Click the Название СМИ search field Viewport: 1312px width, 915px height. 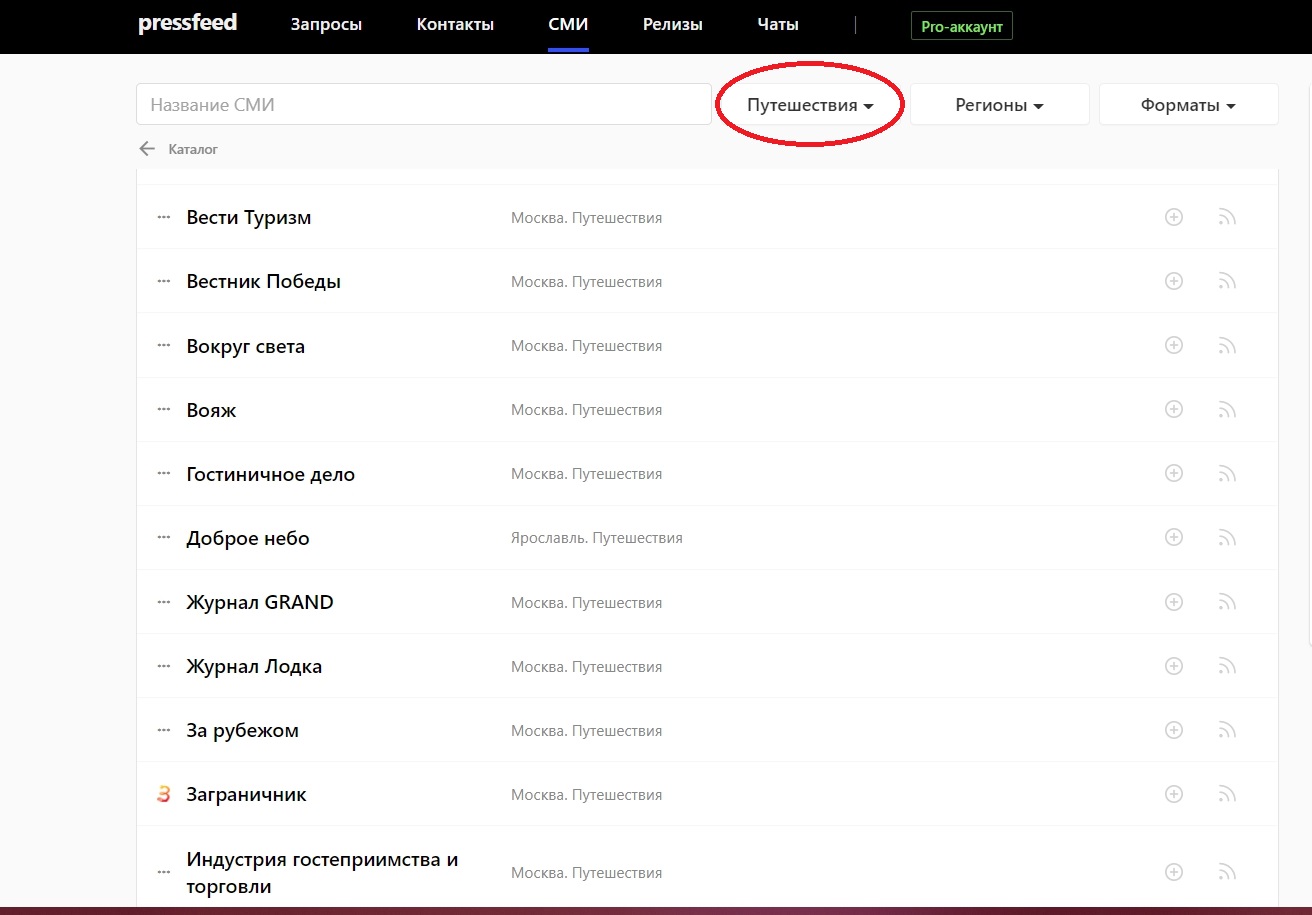pos(423,104)
